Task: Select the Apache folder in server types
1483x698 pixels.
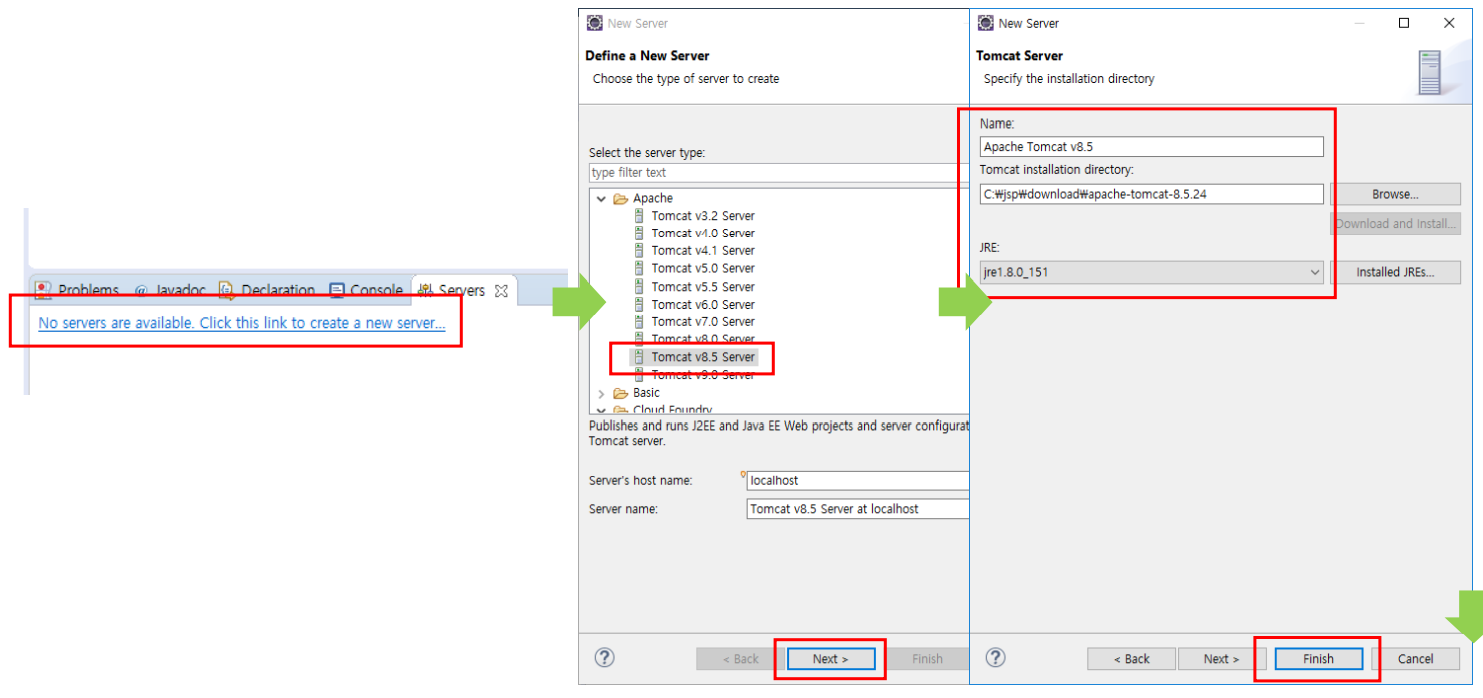Action: click(643, 198)
